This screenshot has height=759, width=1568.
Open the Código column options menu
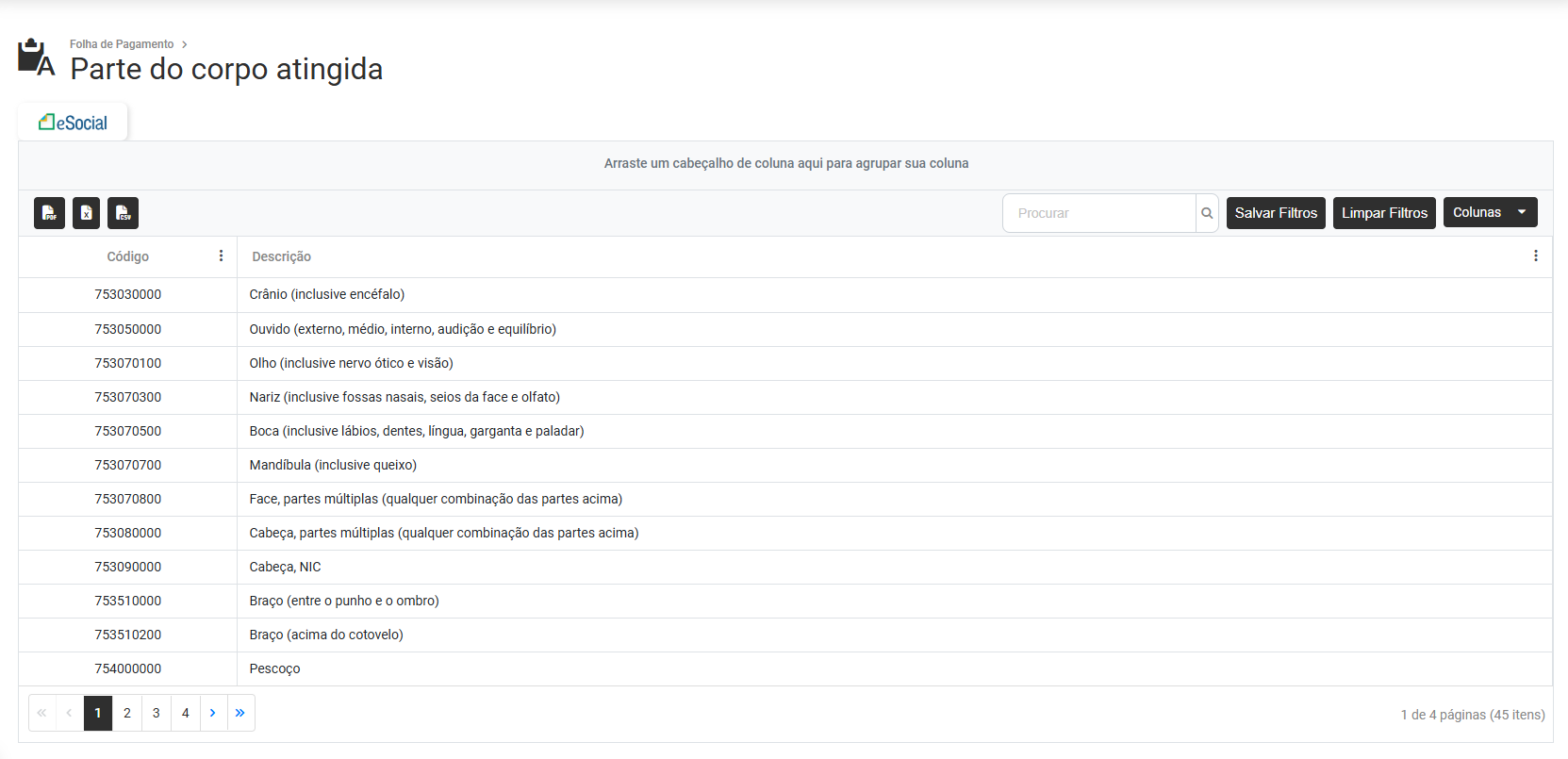221,256
